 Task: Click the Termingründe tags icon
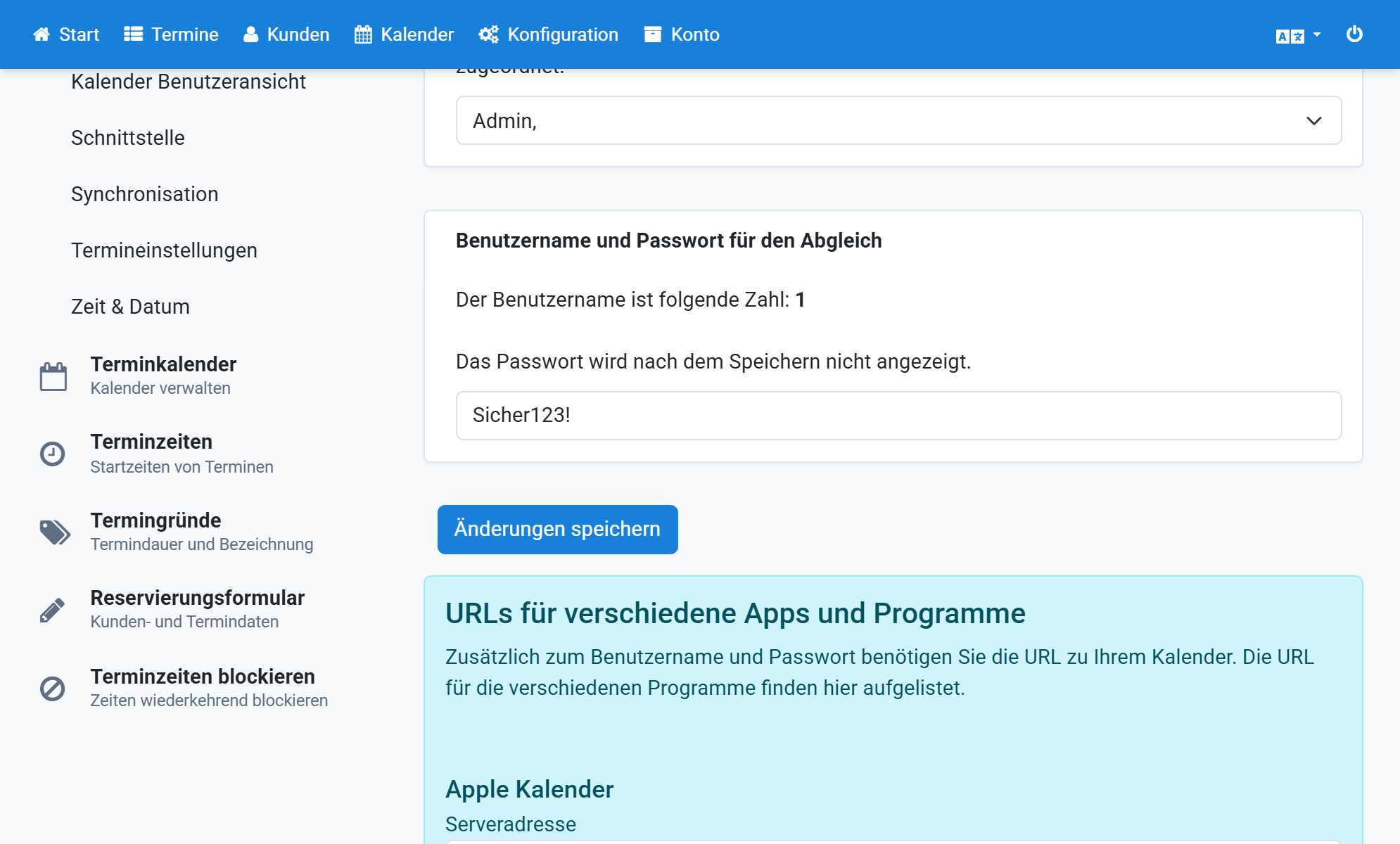click(55, 532)
